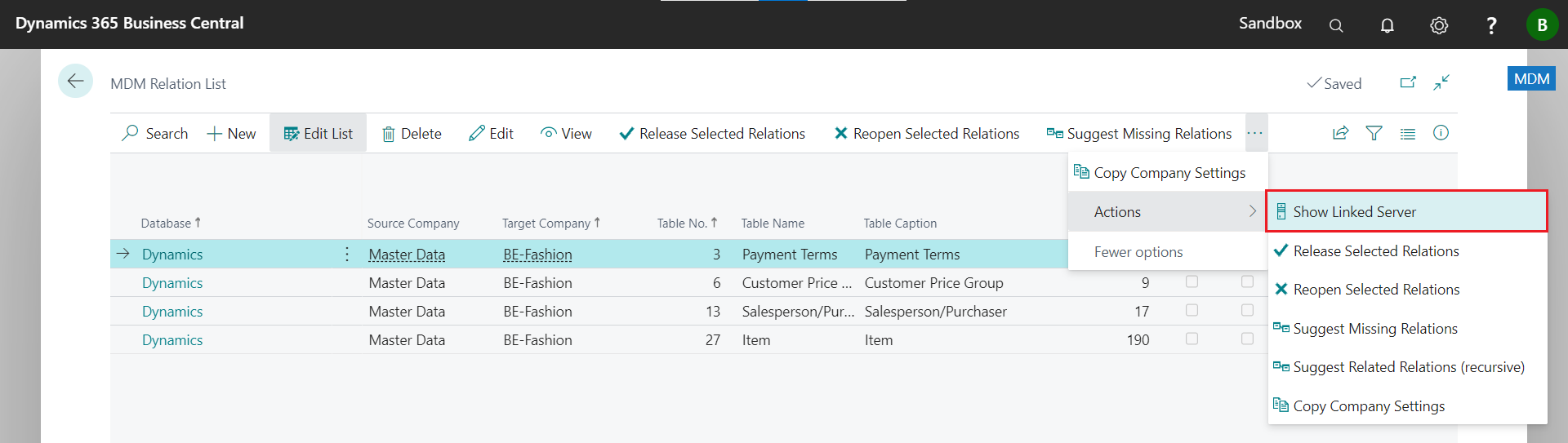Tick the right checkbox in the Item row
Image resolution: width=1568 pixels, height=443 pixels.
click(x=1247, y=339)
